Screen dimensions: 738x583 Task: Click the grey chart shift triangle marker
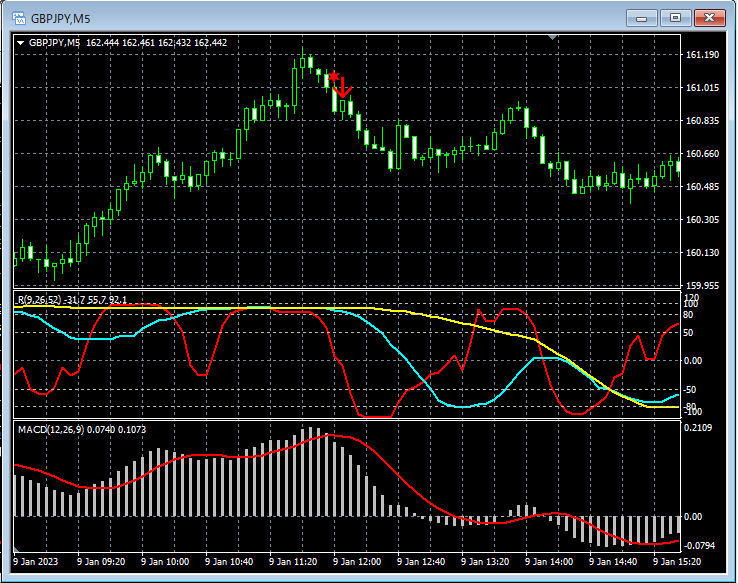point(552,38)
